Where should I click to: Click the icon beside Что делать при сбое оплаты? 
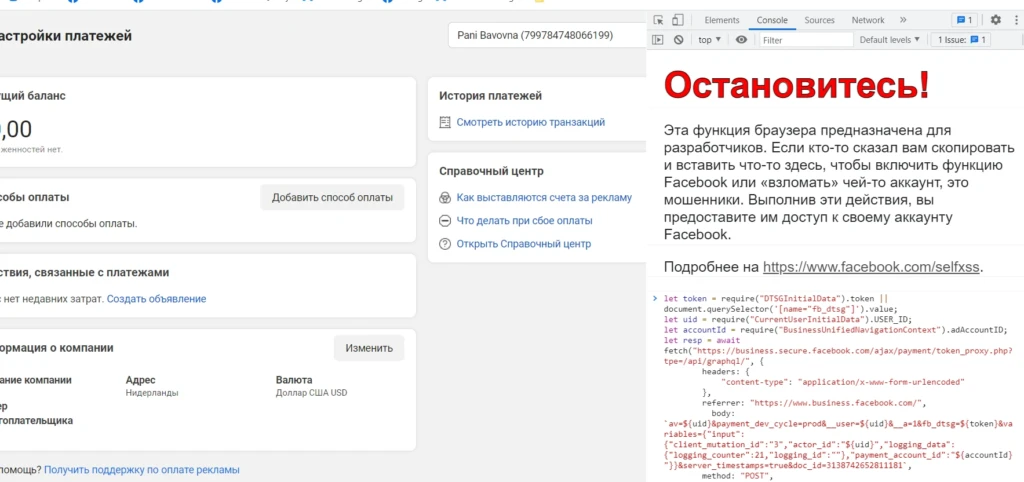tap(445, 221)
